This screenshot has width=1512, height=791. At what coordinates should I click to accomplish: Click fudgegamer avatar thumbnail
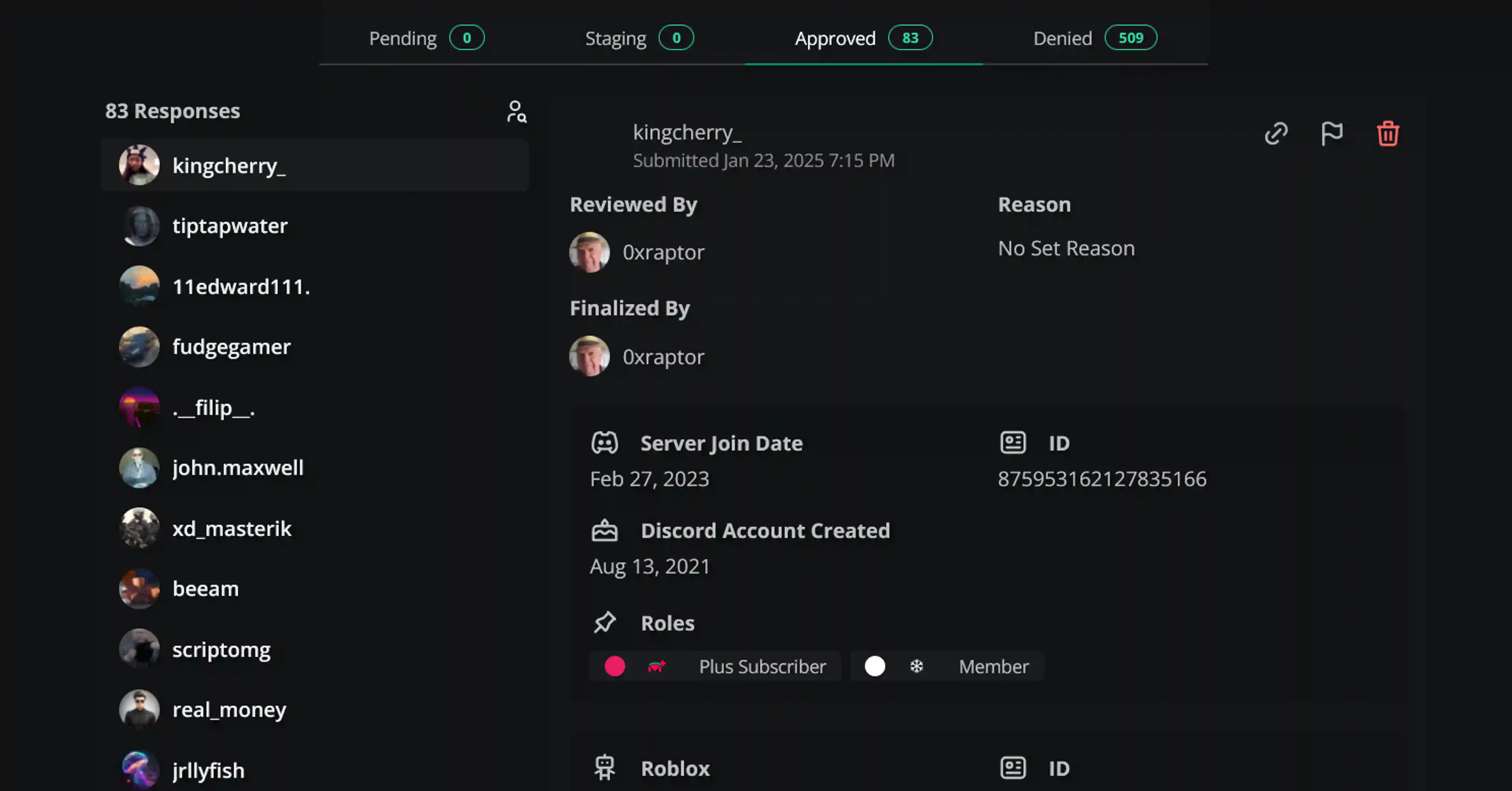pos(139,347)
